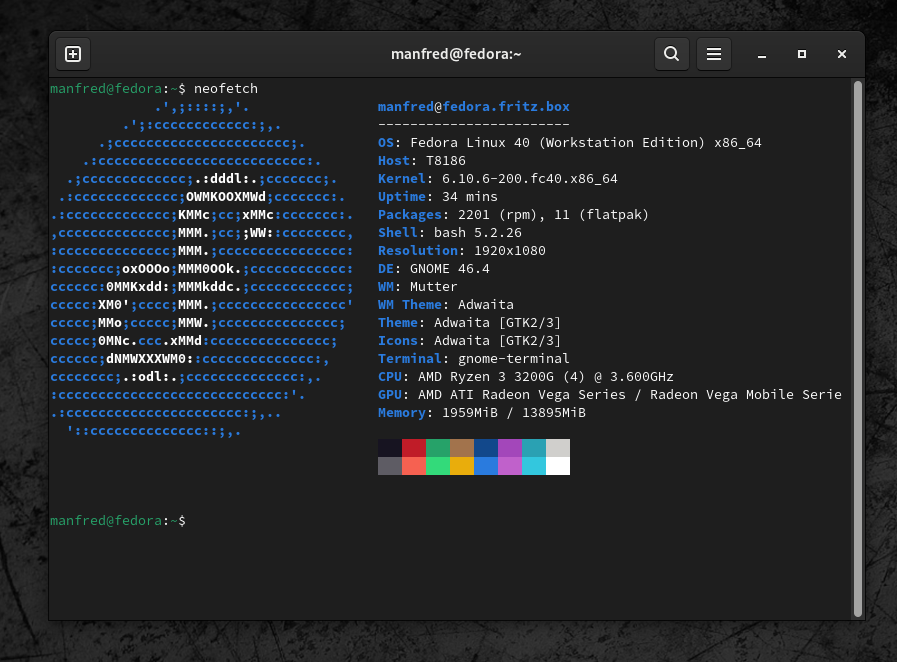Viewport: 897px width, 662px height.
Task: Open the hamburger main menu
Action: click(x=714, y=54)
